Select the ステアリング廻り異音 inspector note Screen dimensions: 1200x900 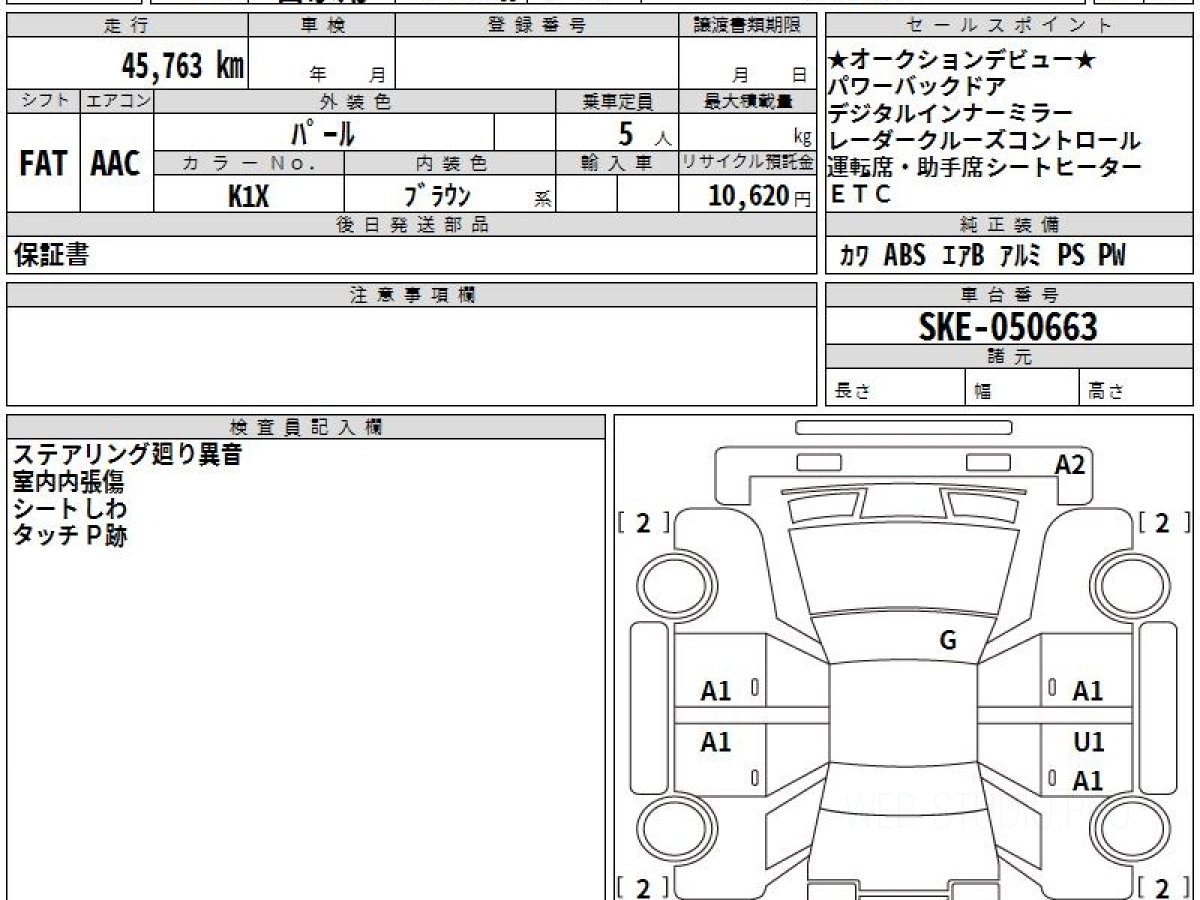coord(127,455)
